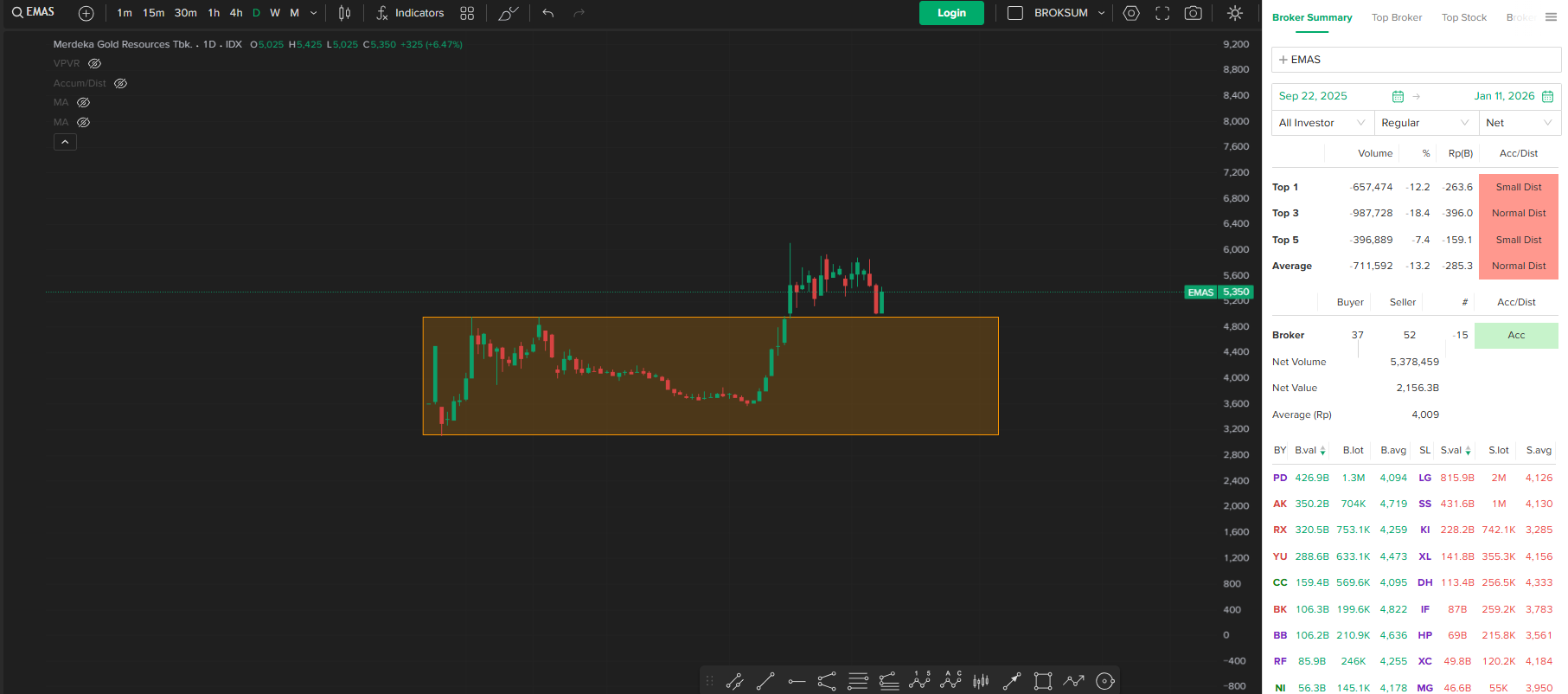
Task: Add a symbol with the plus circle icon
Action: [86, 13]
